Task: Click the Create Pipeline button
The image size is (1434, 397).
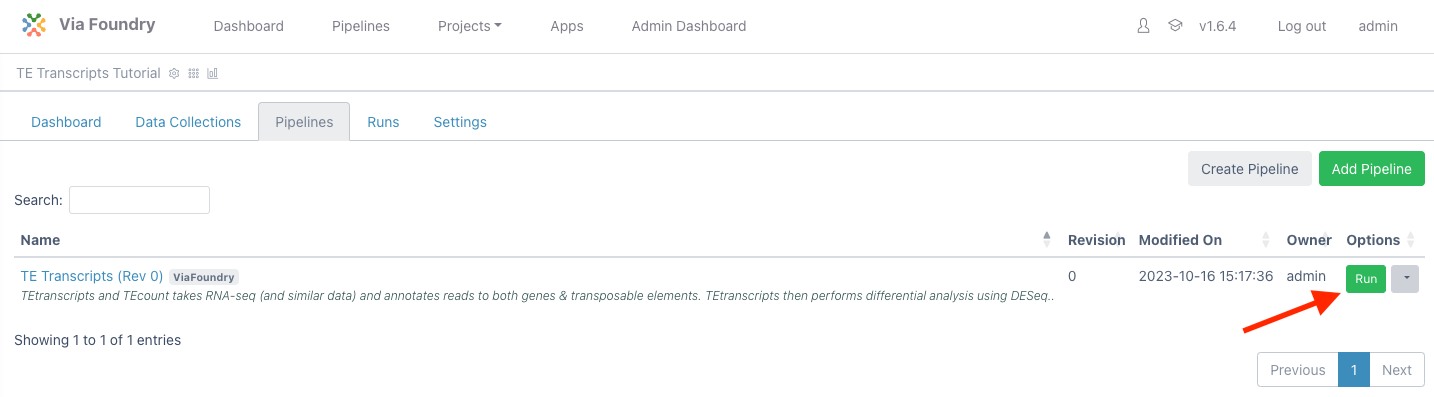Action: pyautogui.click(x=1250, y=169)
